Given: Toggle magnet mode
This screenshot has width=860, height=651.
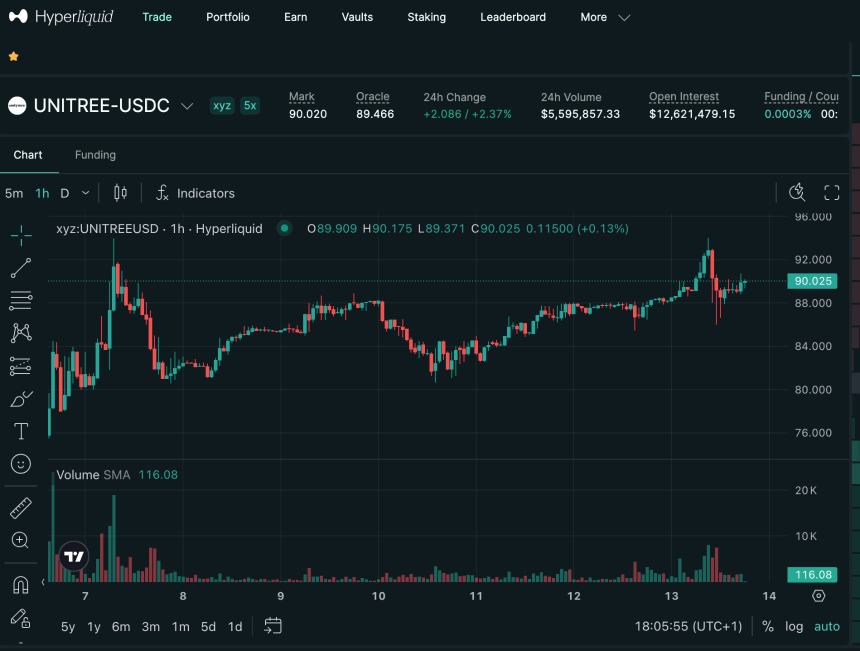Looking at the screenshot, I should (21, 585).
